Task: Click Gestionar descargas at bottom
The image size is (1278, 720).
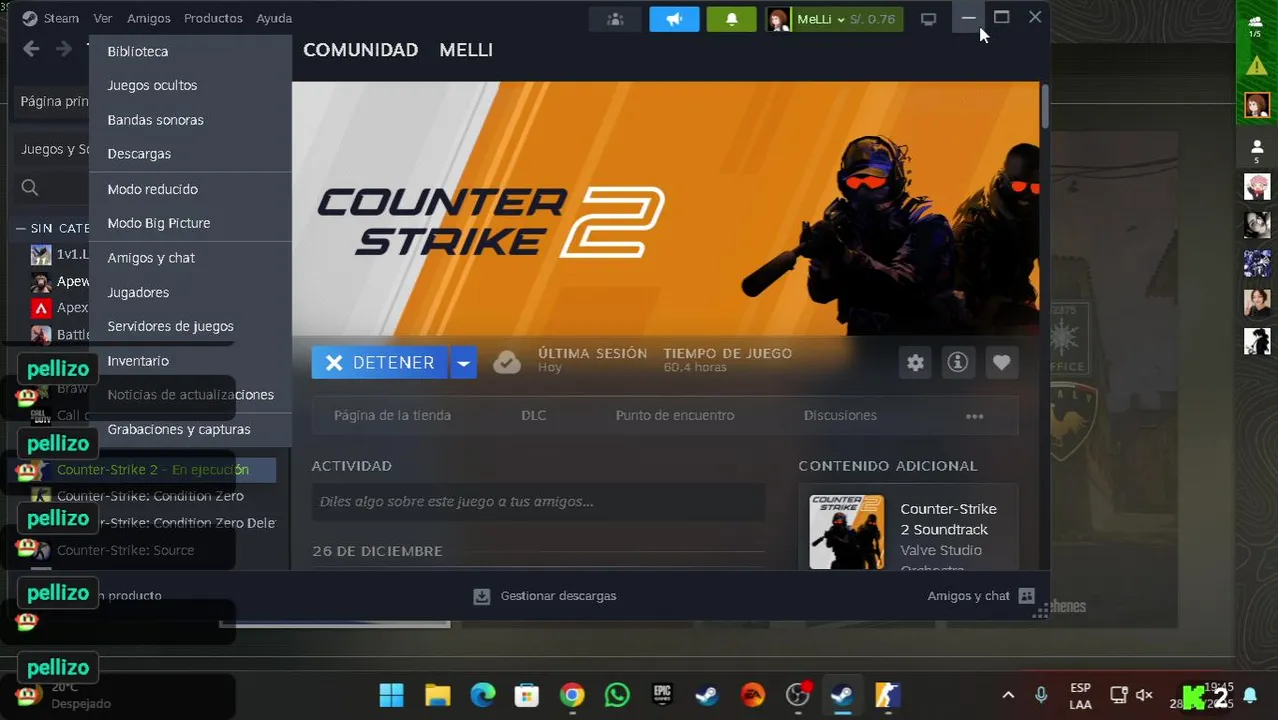Action: click(x=558, y=596)
